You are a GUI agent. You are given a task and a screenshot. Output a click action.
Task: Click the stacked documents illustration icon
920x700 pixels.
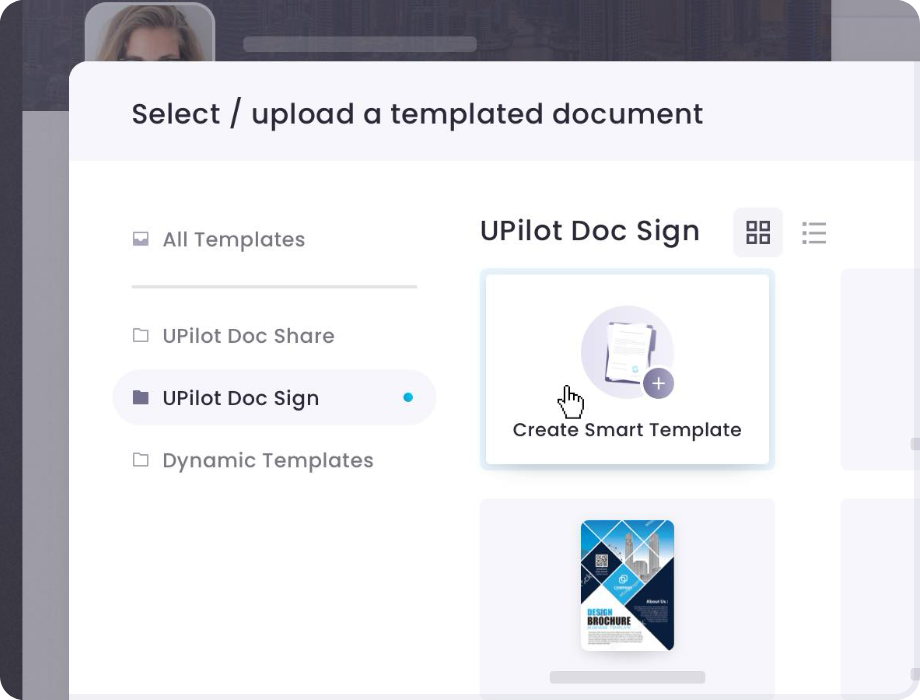click(x=627, y=352)
